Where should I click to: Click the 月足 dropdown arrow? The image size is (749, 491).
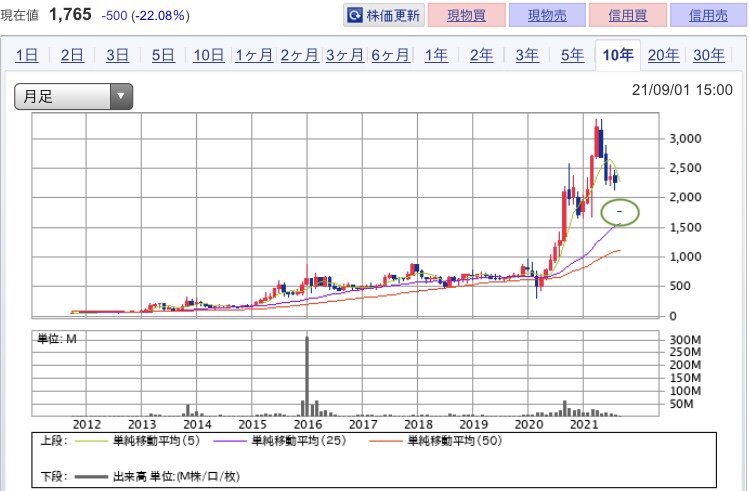point(121,96)
